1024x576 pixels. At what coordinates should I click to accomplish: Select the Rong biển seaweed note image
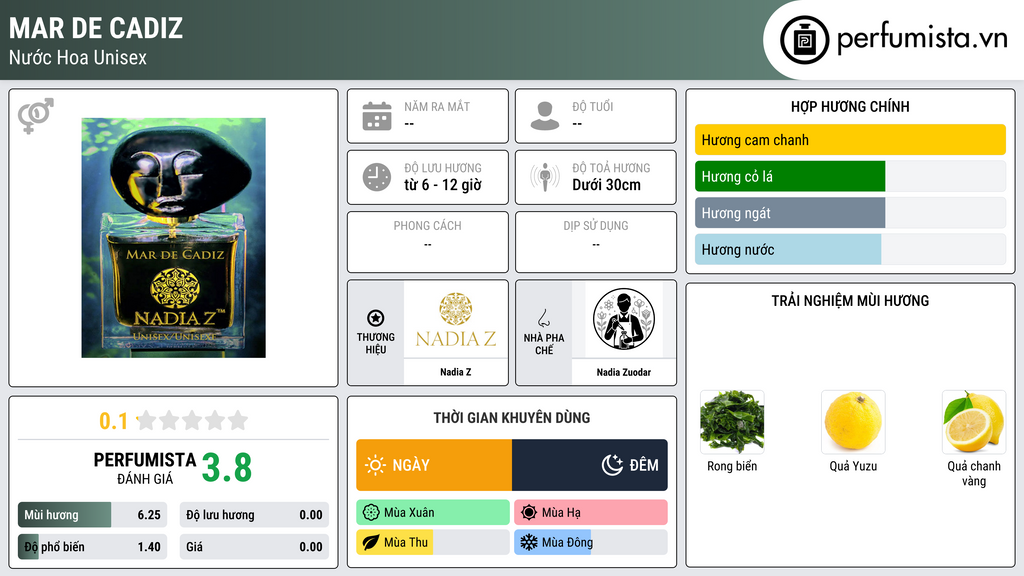(x=732, y=422)
